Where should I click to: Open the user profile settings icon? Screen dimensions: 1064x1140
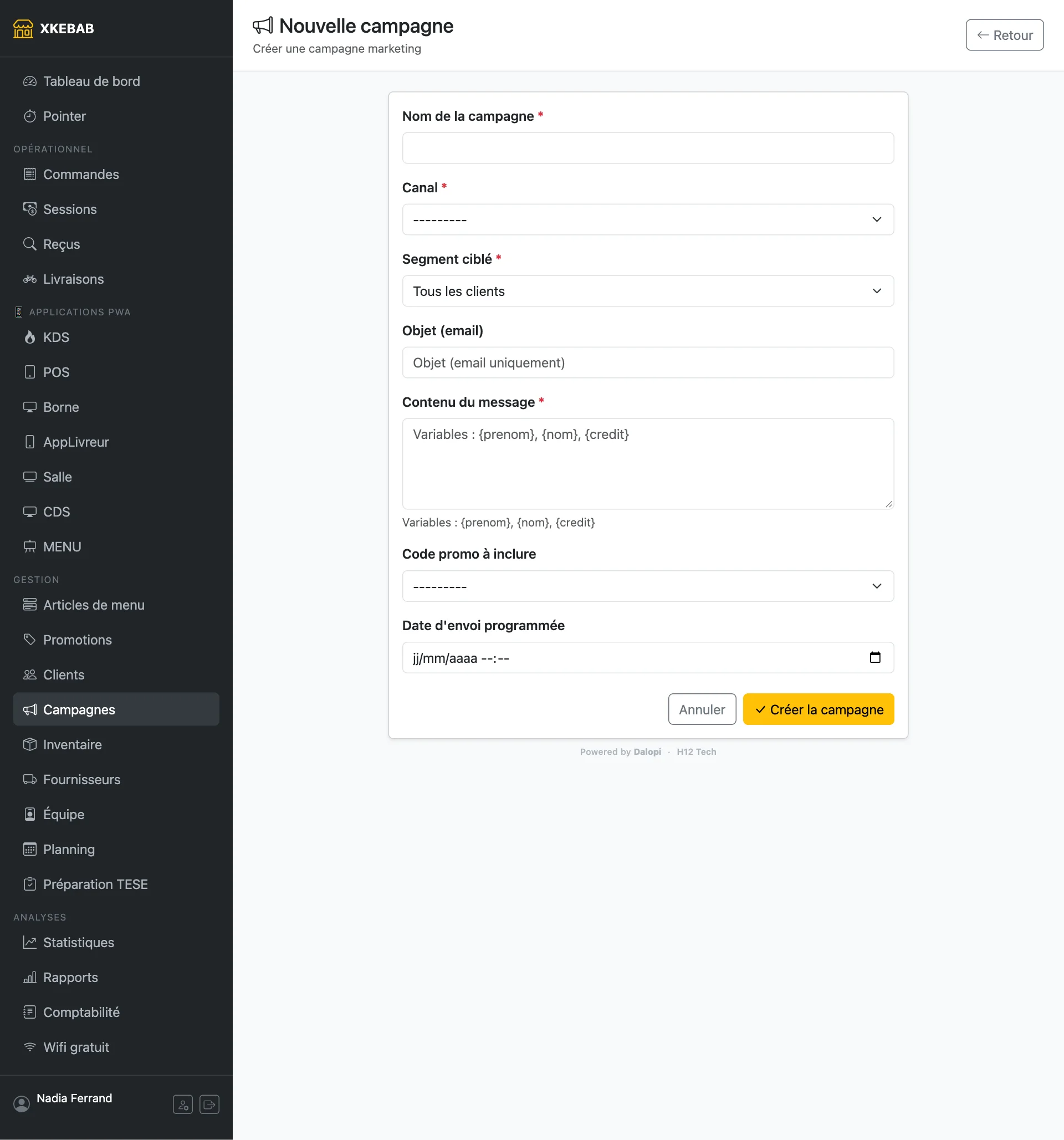click(x=183, y=1104)
